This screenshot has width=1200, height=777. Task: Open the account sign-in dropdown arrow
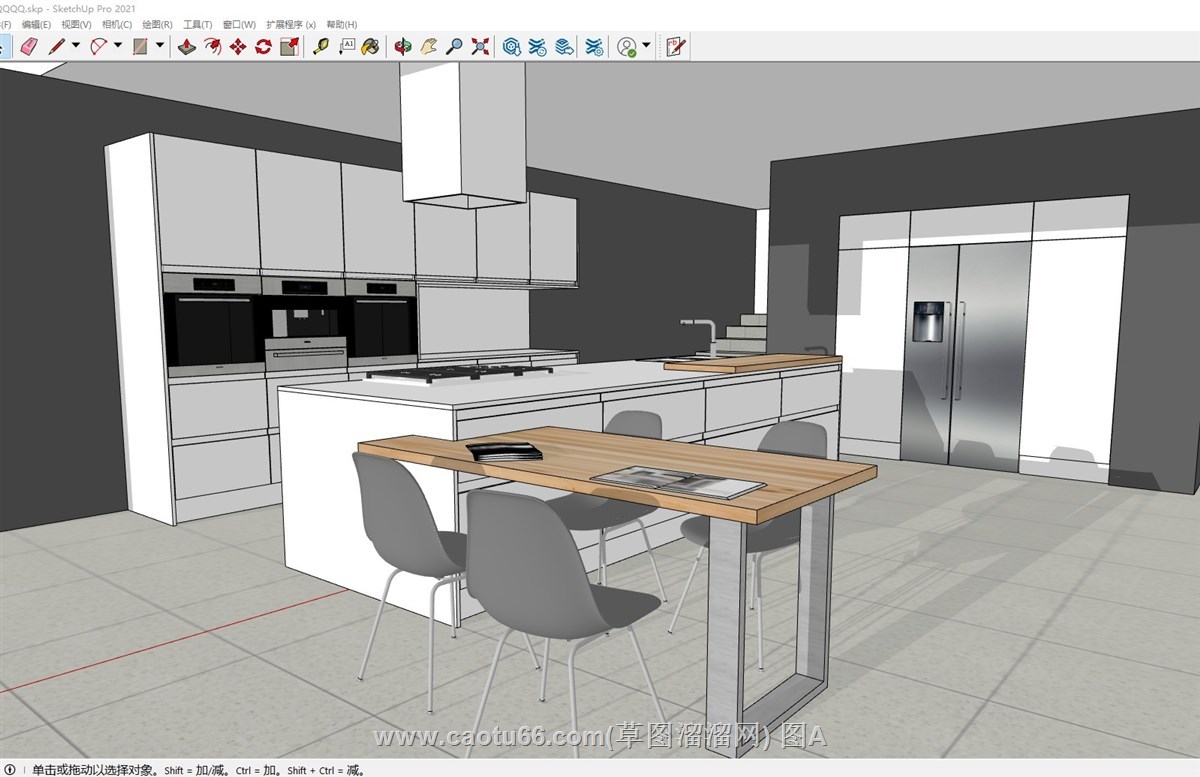pos(646,46)
